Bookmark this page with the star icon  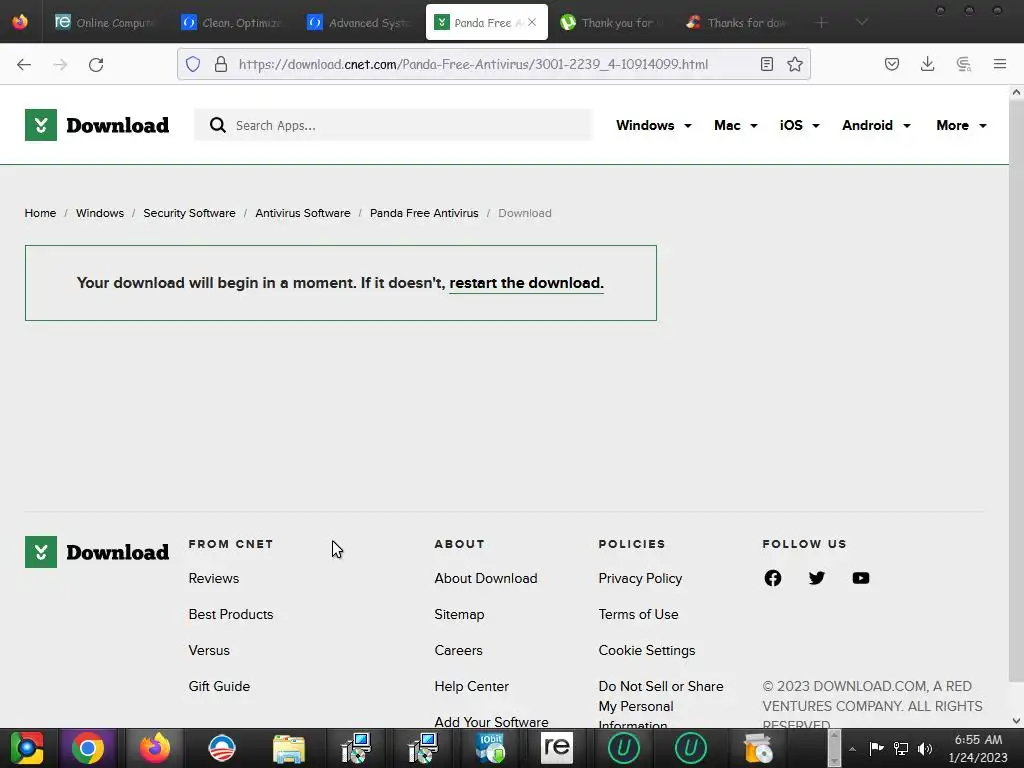[795, 64]
